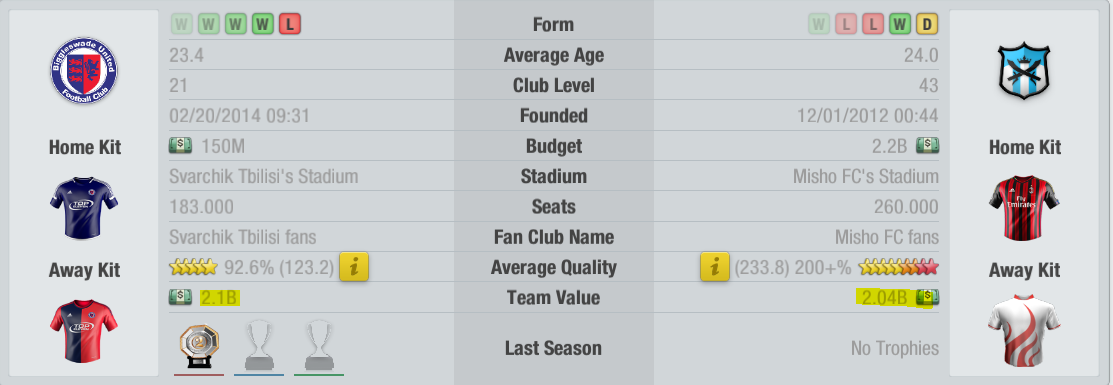The width and height of the screenshot is (1113, 385).
Task: Click the money icon next to 2.1B value
Action: coord(180,298)
